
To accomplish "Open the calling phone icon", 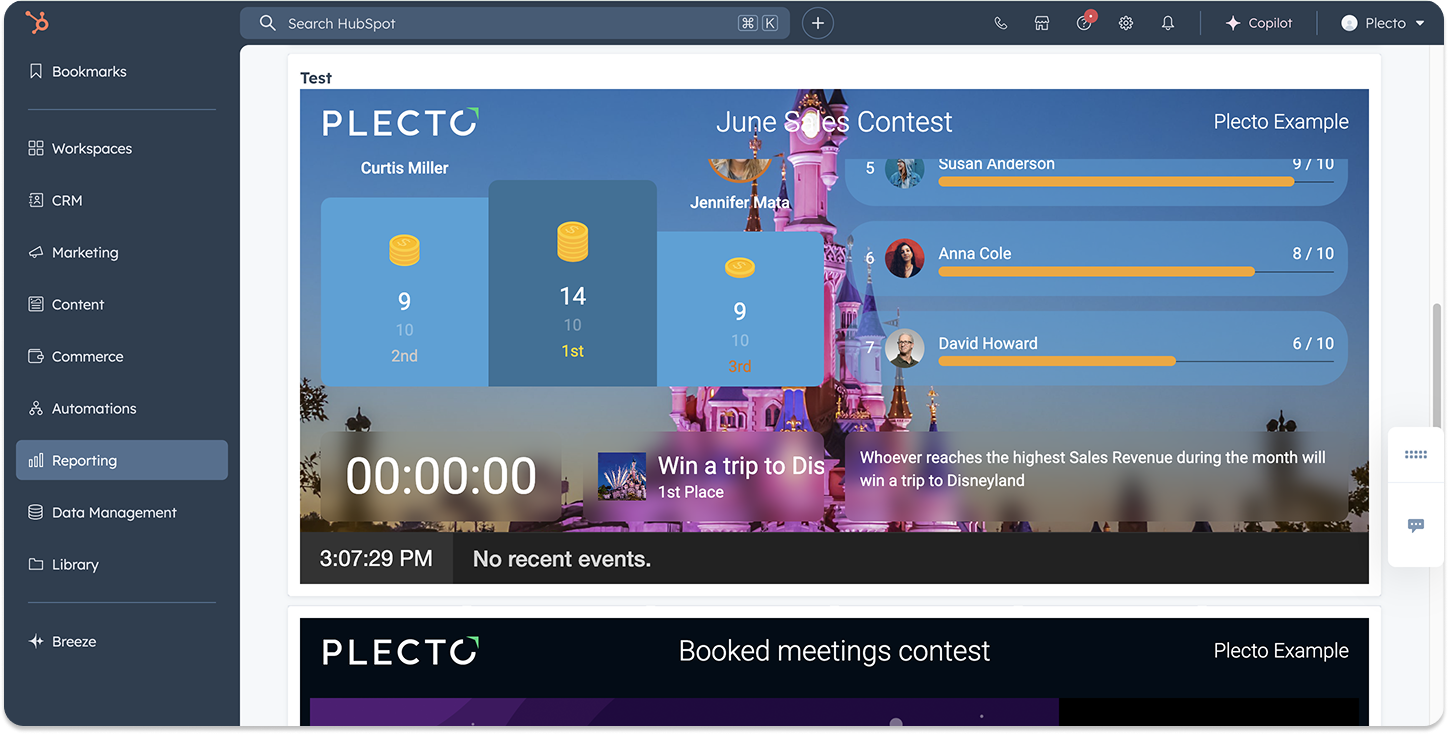I will click(1000, 23).
